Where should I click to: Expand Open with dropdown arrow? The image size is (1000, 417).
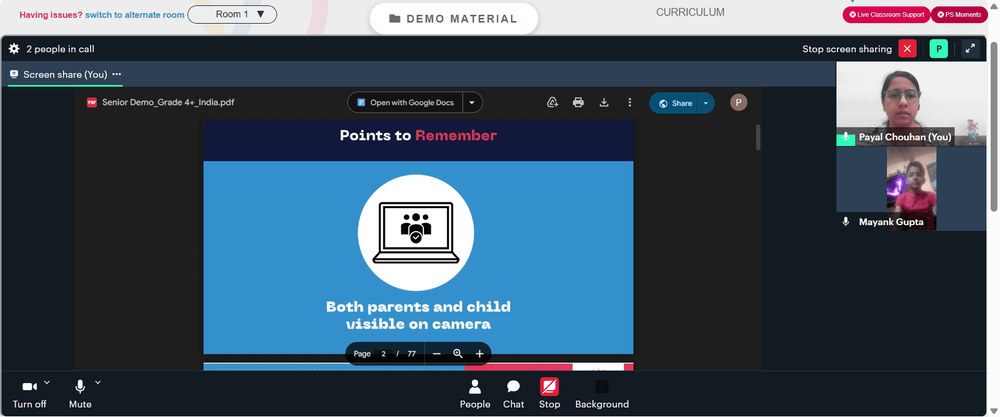coord(472,103)
